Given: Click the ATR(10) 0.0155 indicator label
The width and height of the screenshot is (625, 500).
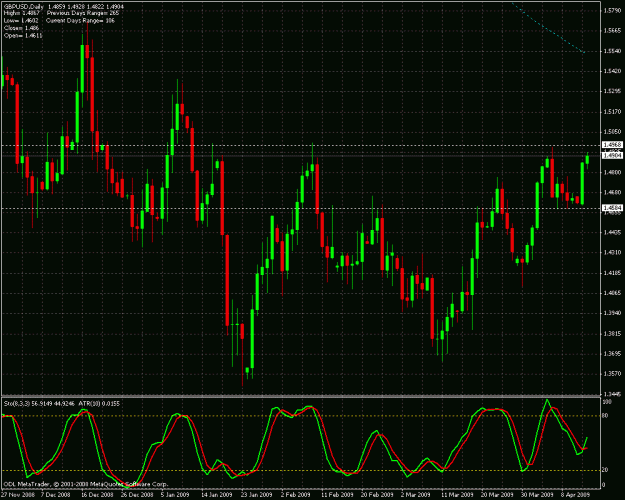Looking at the screenshot, I should (99, 404).
